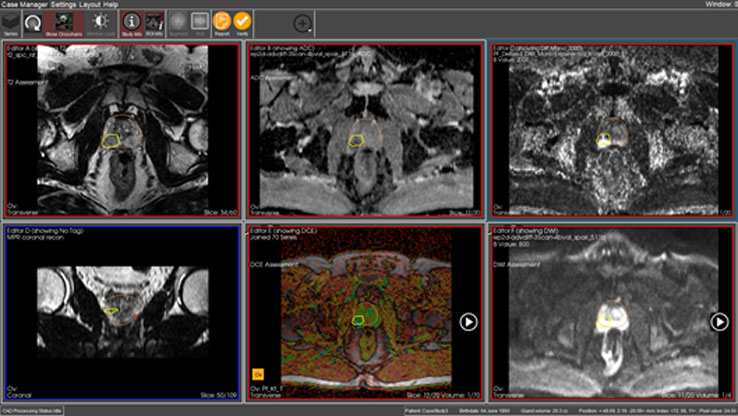
Task: Generate the Report with orange icon
Action: (x=222, y=24)
